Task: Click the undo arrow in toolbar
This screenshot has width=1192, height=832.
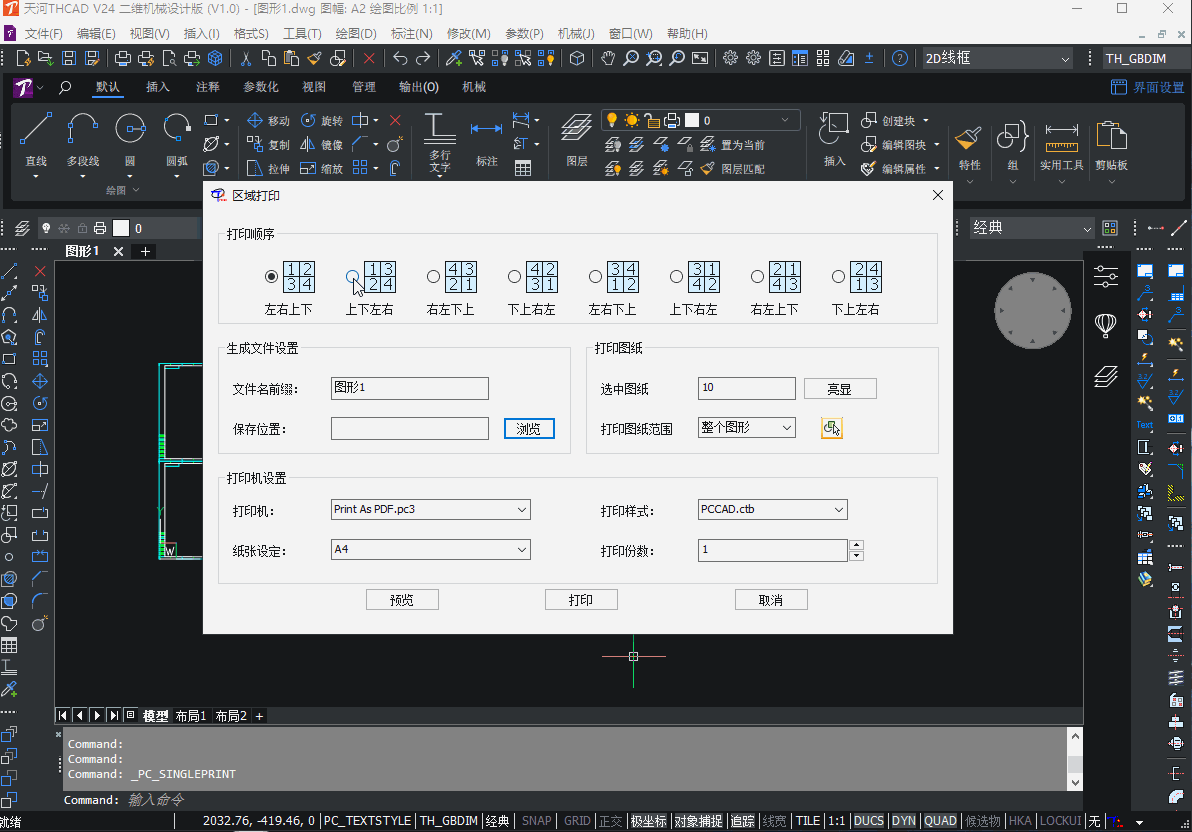Action: pos(400,59)
